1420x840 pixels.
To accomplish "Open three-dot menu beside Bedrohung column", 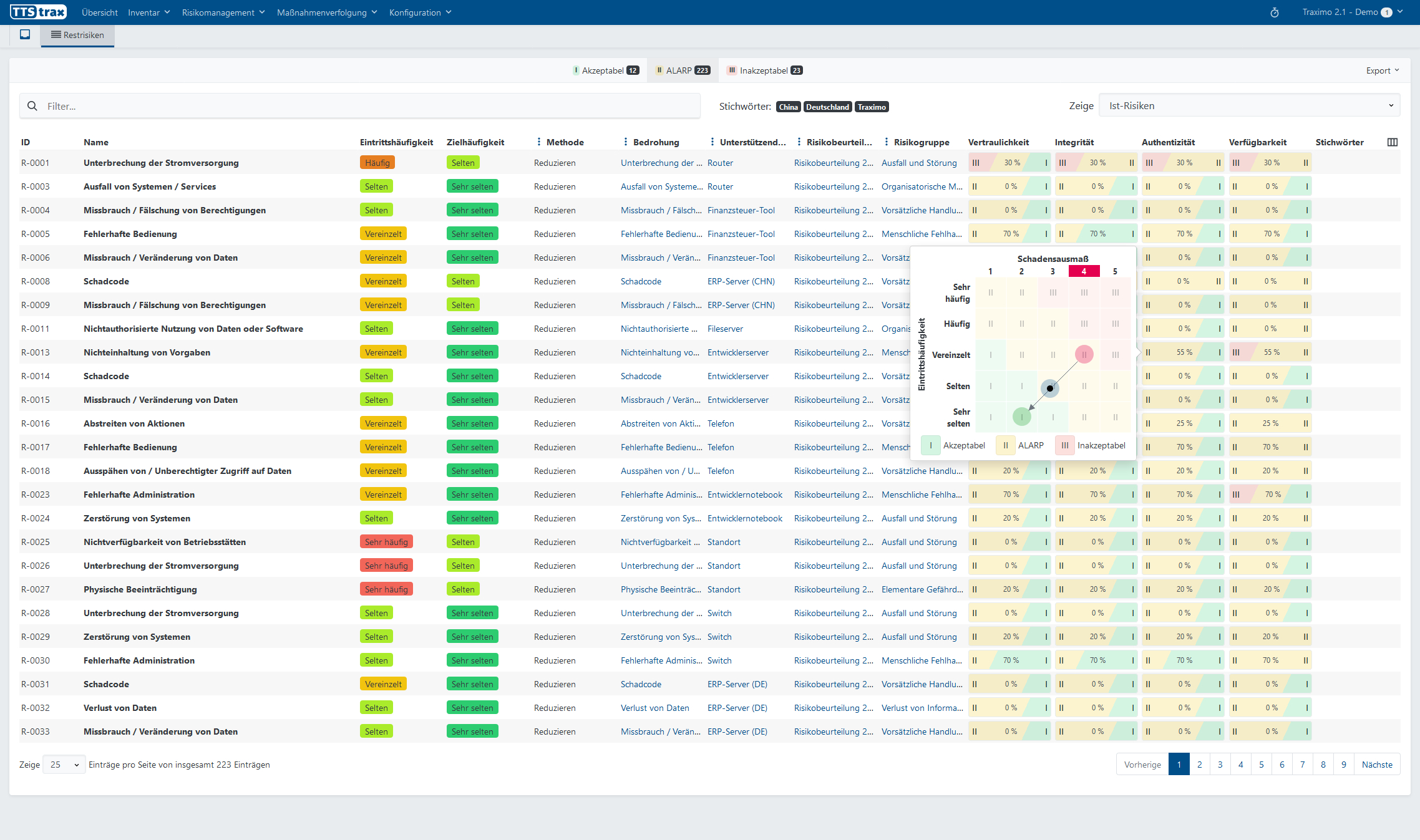I will tap(625, 142).
